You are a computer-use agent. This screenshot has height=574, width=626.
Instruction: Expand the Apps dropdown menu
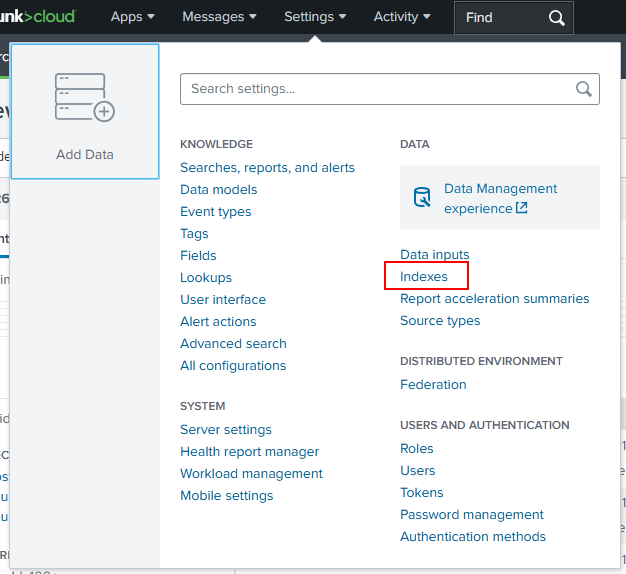point(132,17)
